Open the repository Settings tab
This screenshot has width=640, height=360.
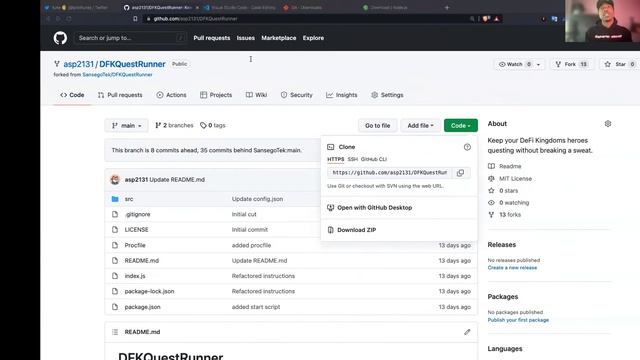pyautogui.click(x=387, y=95)
